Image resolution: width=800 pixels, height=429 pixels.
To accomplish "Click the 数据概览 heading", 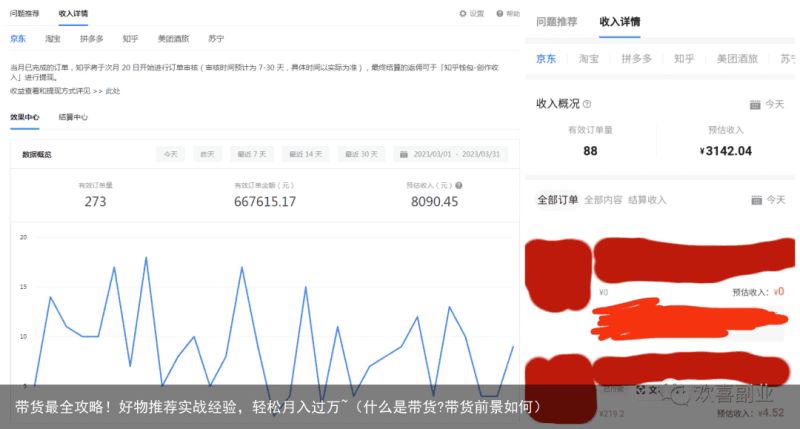I will 37,155.
